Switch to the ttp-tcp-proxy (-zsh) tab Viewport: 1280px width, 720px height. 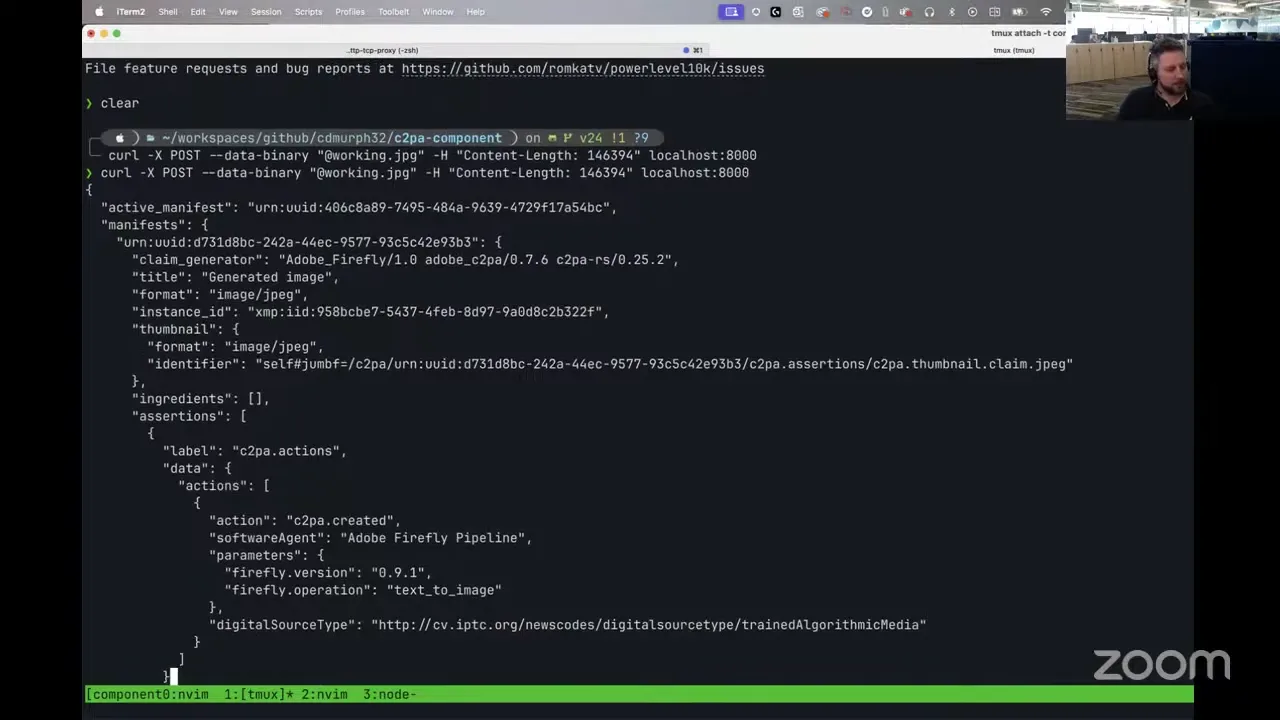[383, 50]
